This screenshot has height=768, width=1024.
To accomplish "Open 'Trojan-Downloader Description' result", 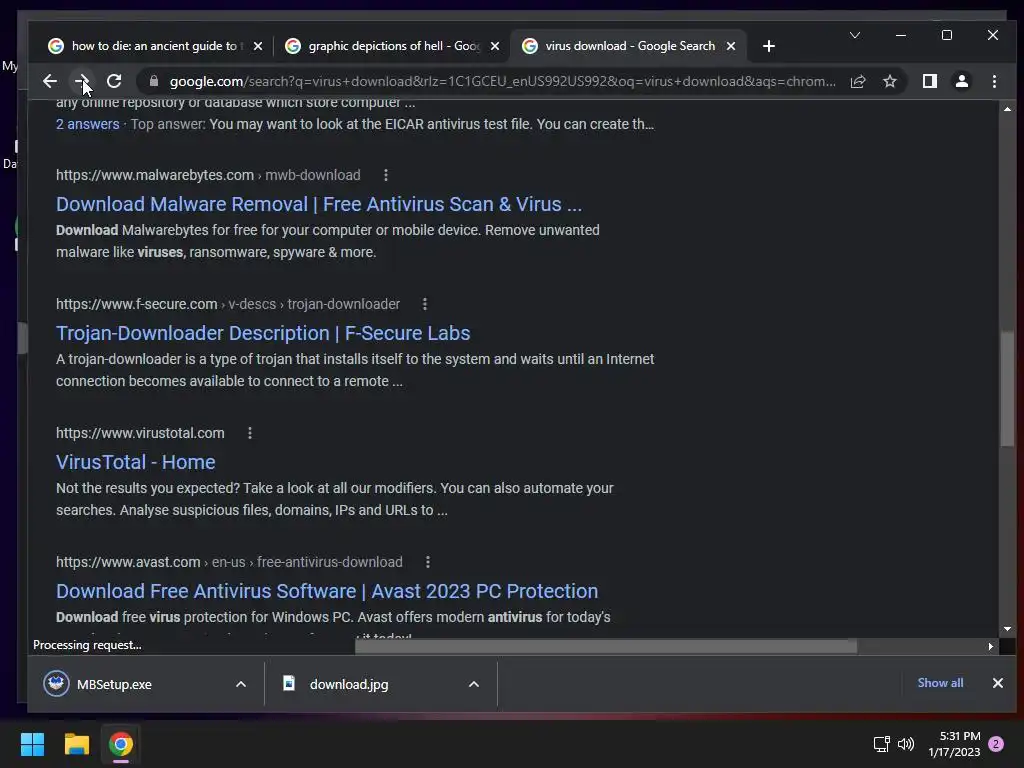I will (x=263, y=333).
